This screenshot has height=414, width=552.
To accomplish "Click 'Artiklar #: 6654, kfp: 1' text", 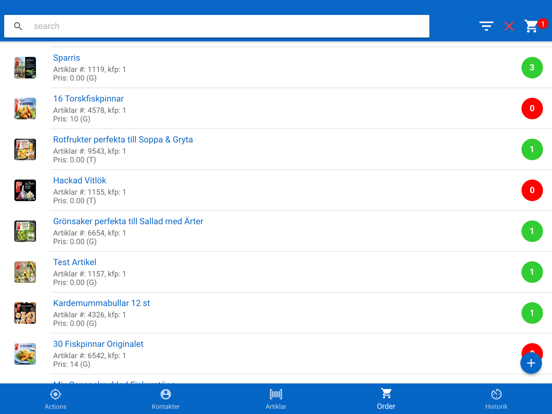I will pyautogui.click(x=89, y=233).
